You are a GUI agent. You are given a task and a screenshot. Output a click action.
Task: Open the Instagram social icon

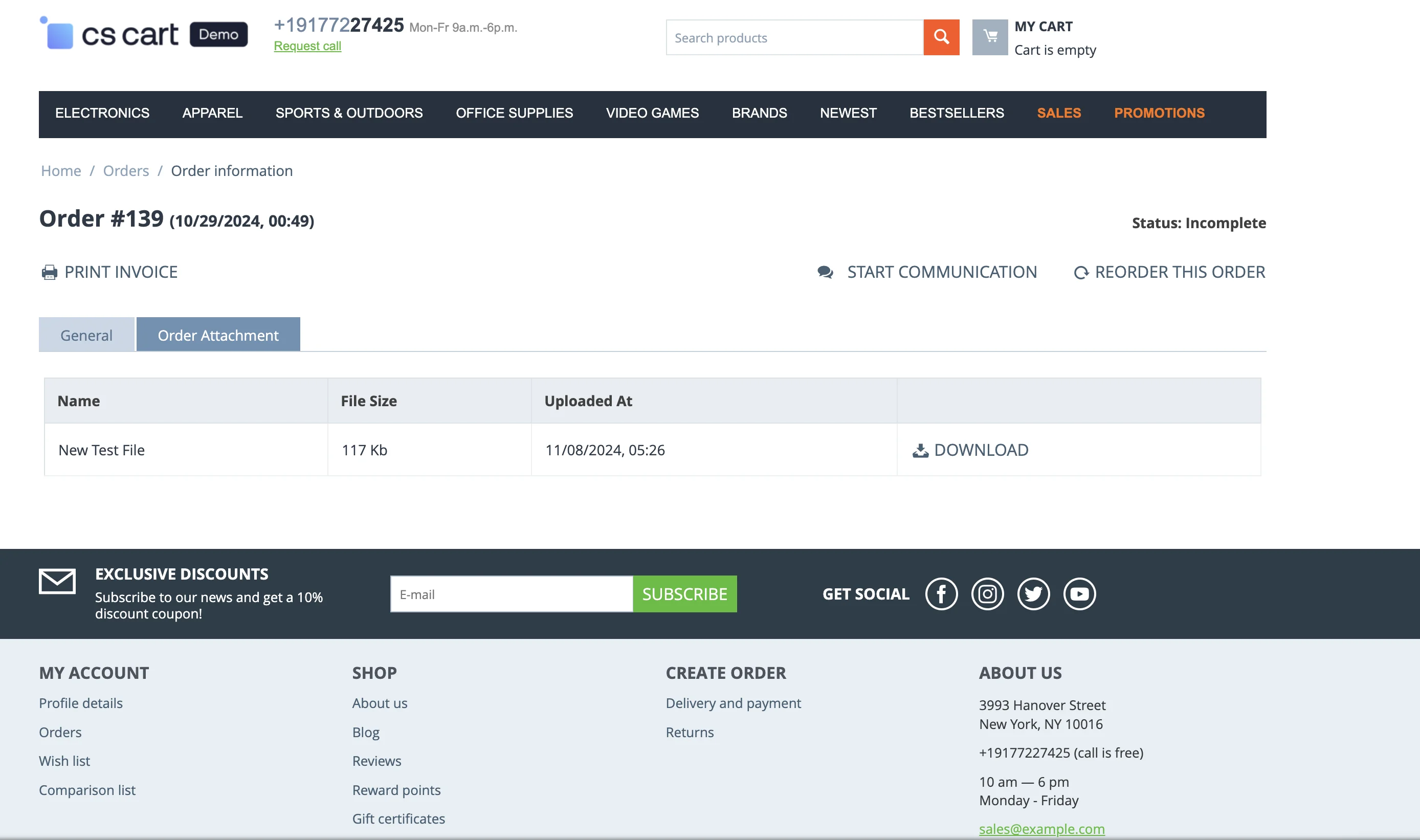(x=987, y=594)
